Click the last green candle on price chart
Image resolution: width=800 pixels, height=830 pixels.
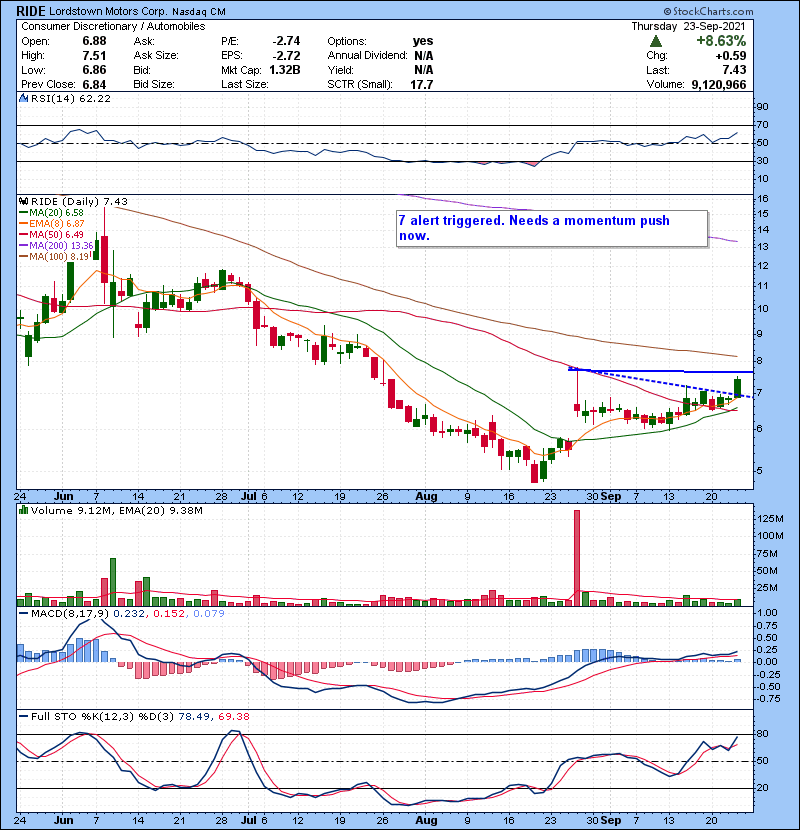coord(737,387)
